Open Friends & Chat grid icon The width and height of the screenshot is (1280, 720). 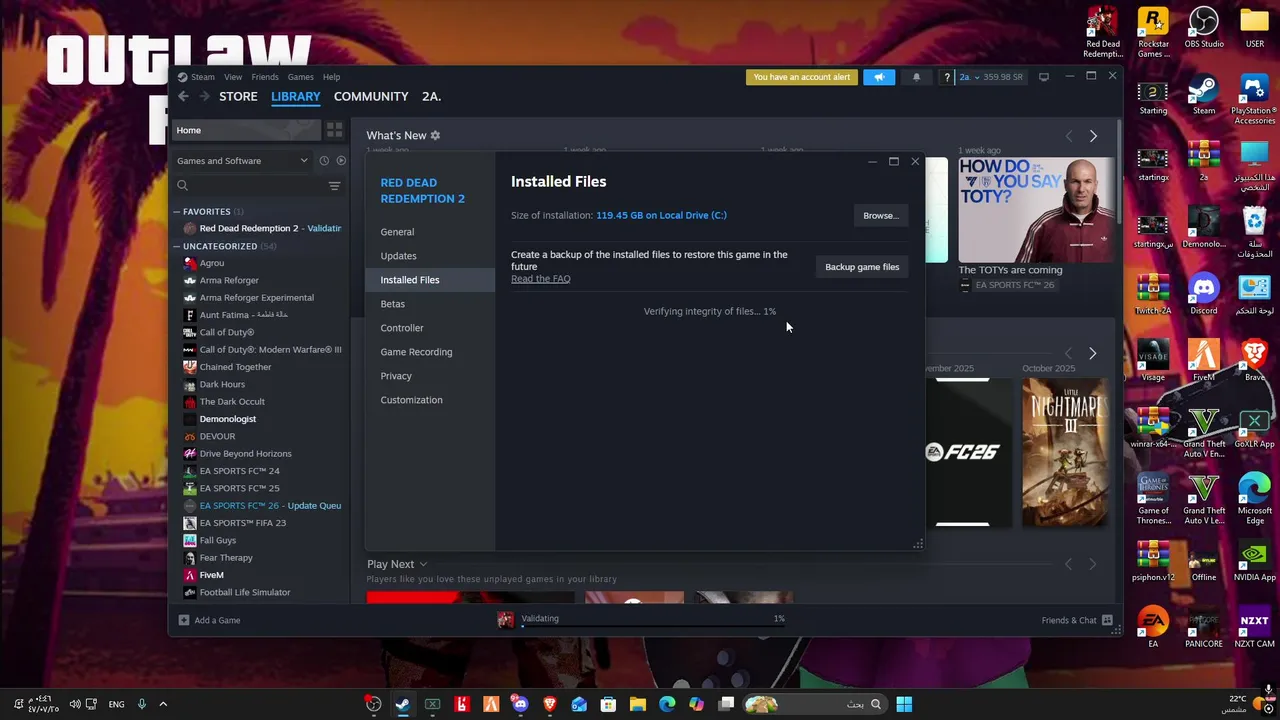tap(1107, 620)
